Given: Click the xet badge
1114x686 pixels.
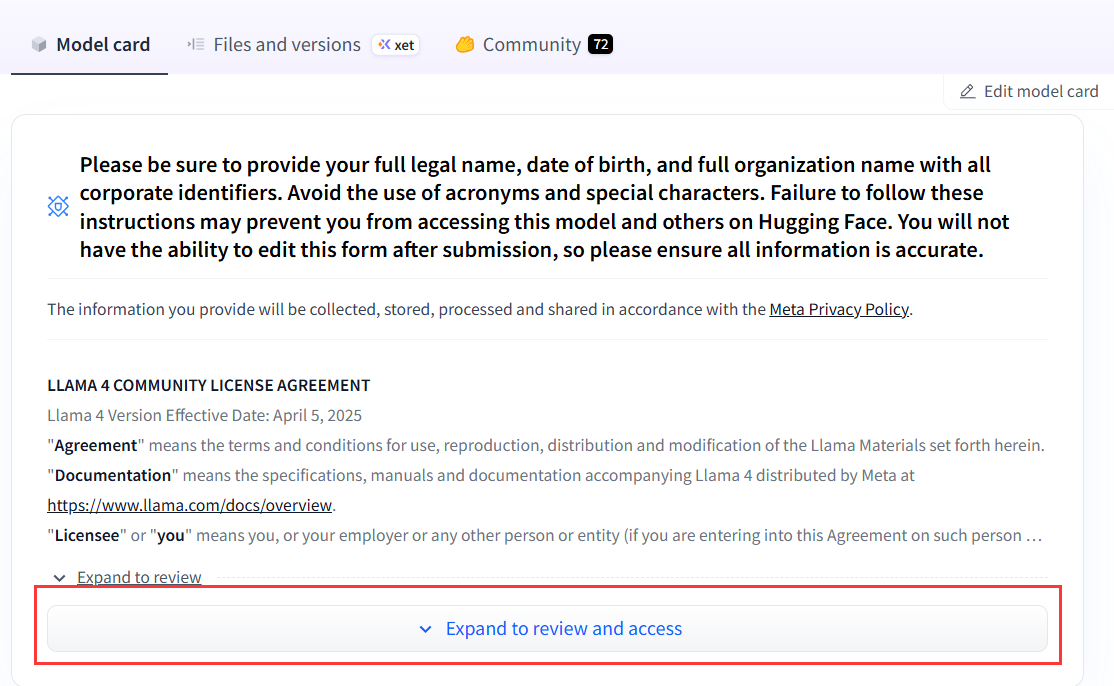Looking at the screenshot, I should pyautogui.click(x=396, y=45).
